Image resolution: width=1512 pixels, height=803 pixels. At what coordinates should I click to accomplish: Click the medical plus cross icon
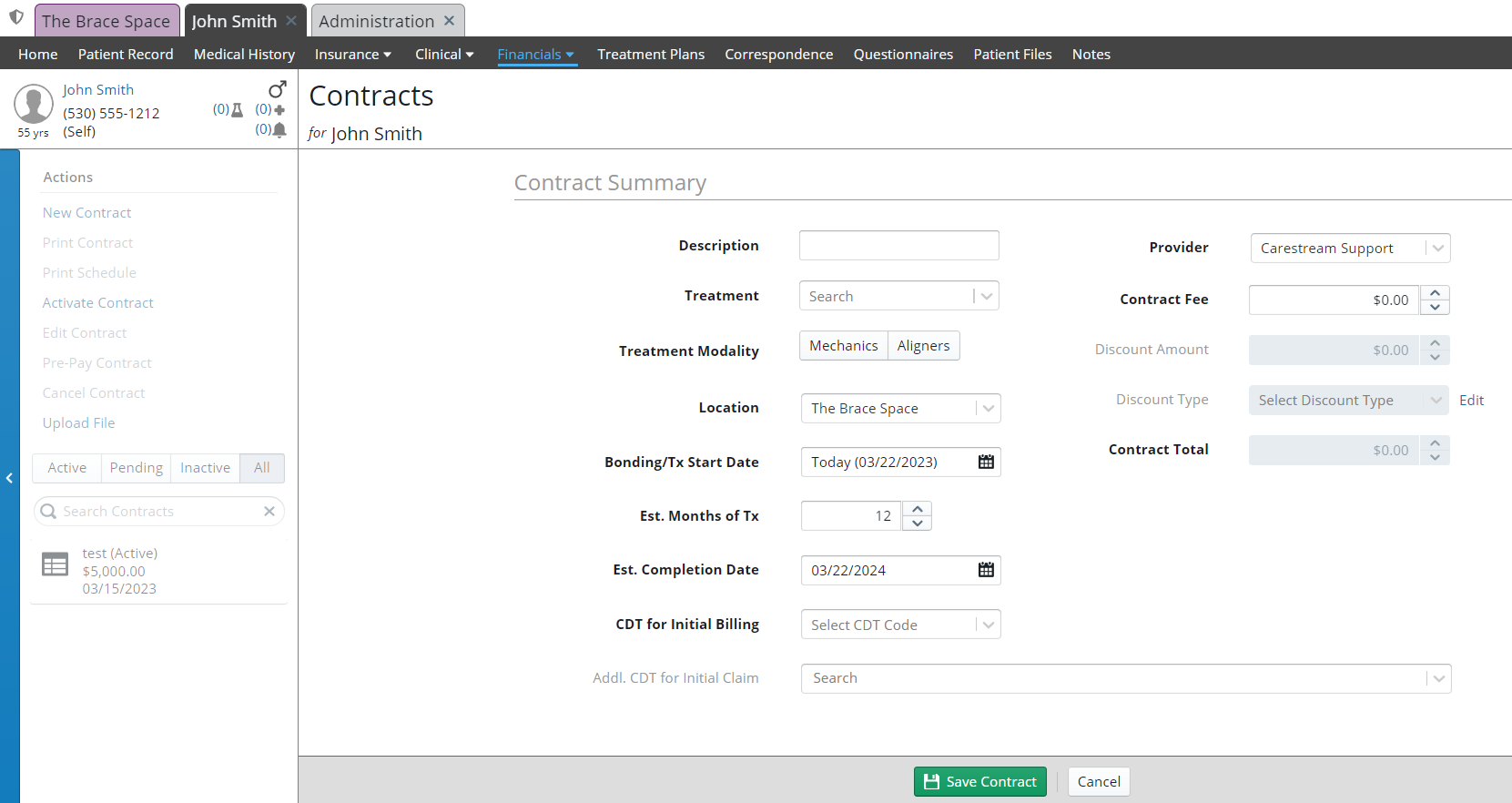(x=279, y=109)
